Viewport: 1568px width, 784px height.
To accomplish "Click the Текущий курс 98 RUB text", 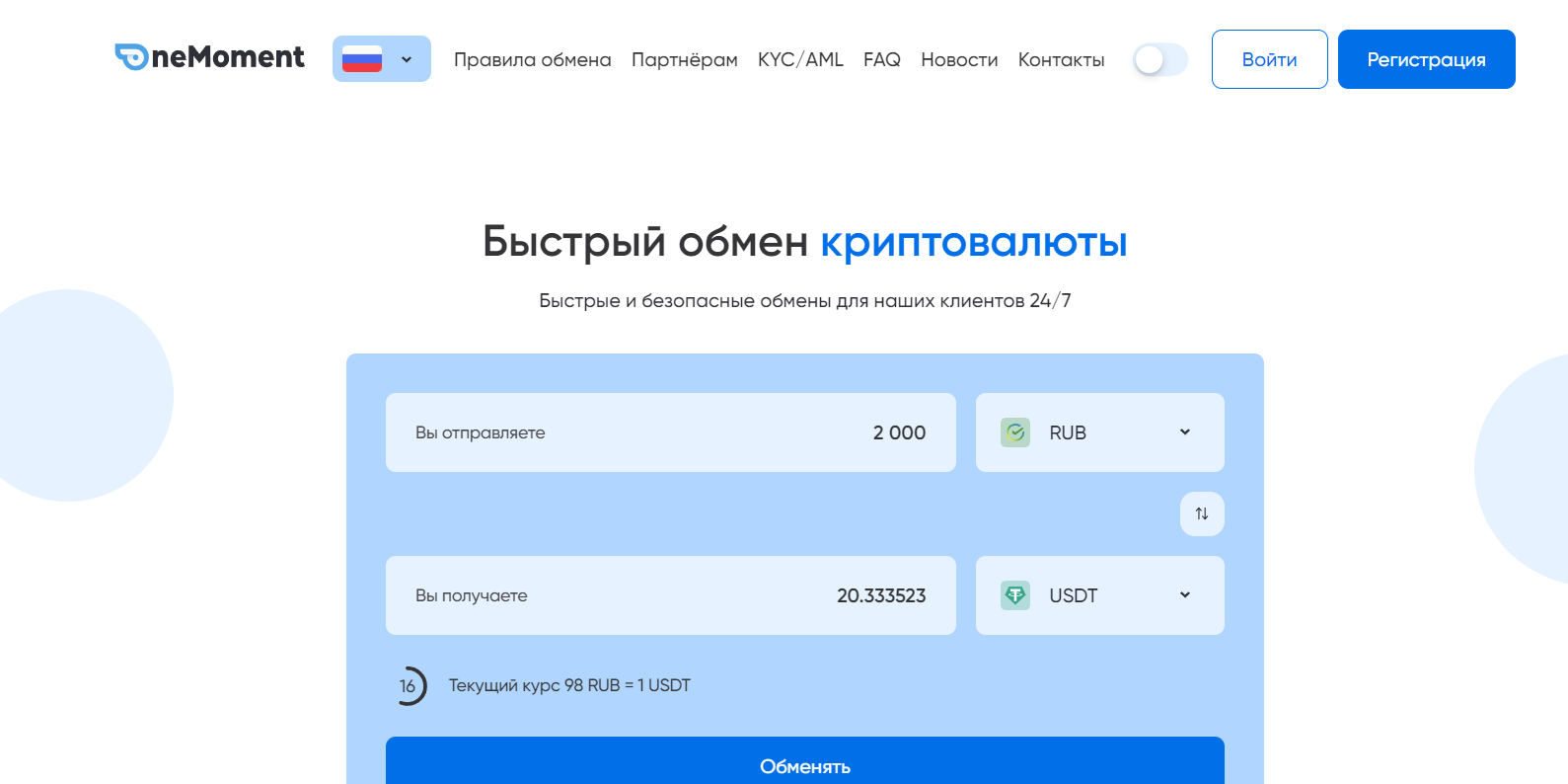I will pos(569,685).
